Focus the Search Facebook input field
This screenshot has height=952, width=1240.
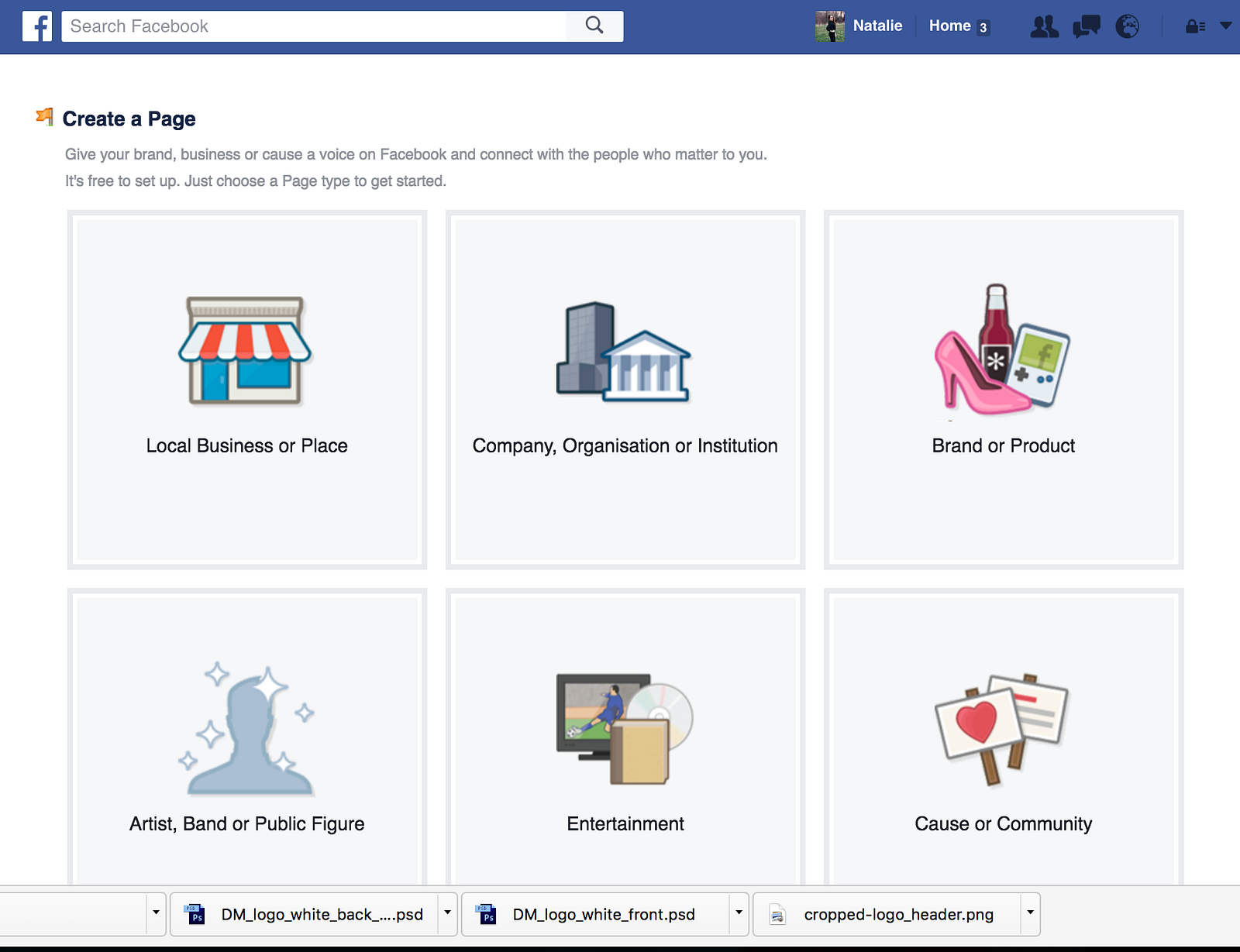point(314,26)
